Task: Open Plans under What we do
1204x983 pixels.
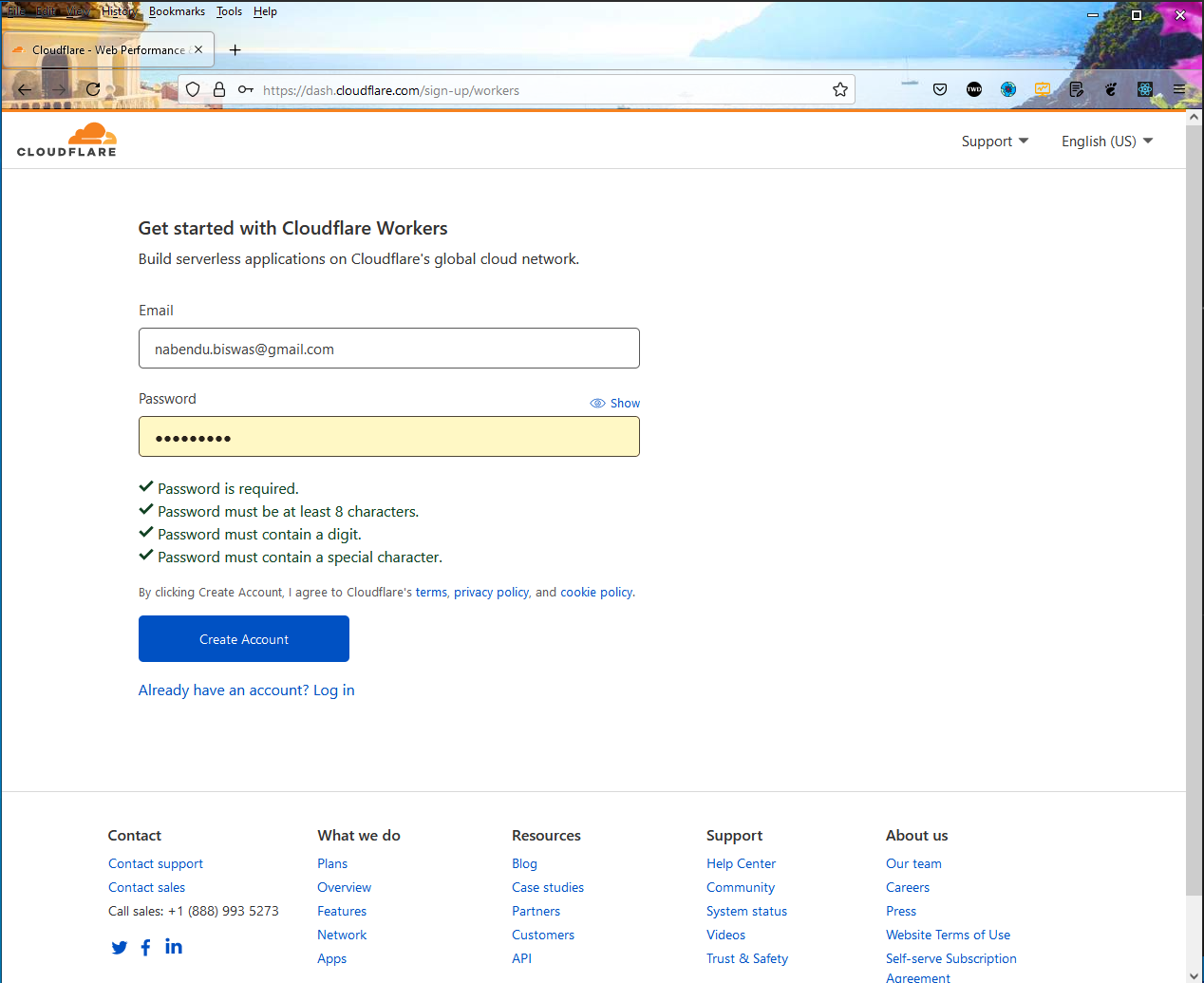Action: coord(332,863)
